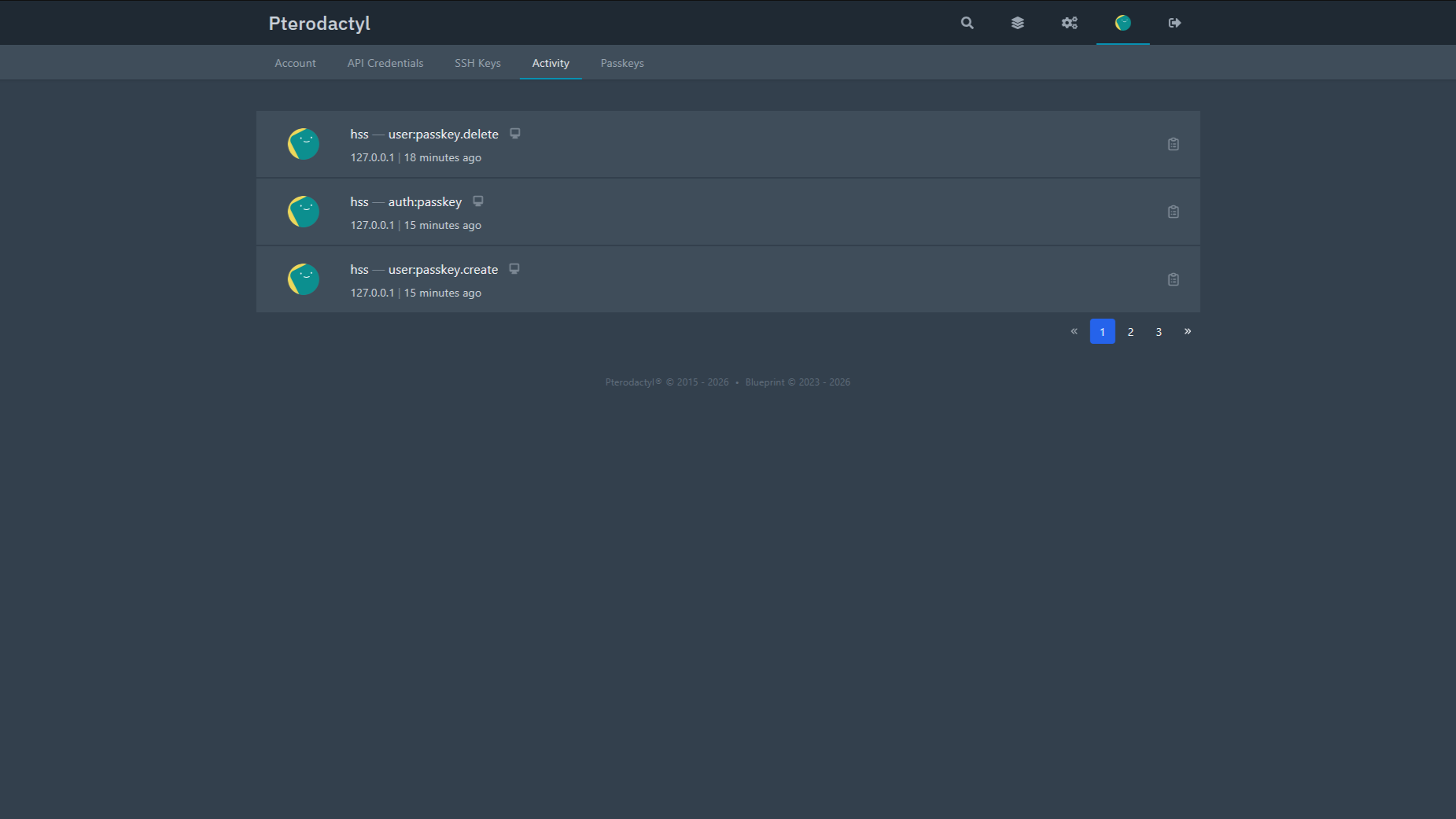Jump to first page with « arrow

1074,331
